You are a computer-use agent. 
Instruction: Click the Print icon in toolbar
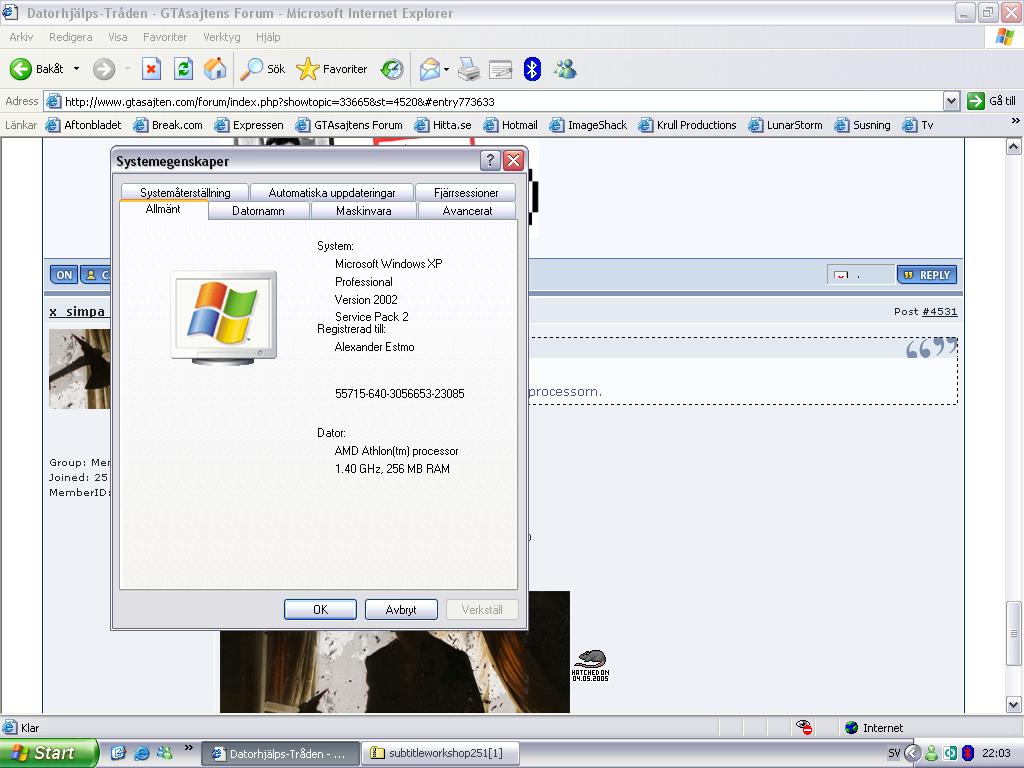click(x=469, y=69)
